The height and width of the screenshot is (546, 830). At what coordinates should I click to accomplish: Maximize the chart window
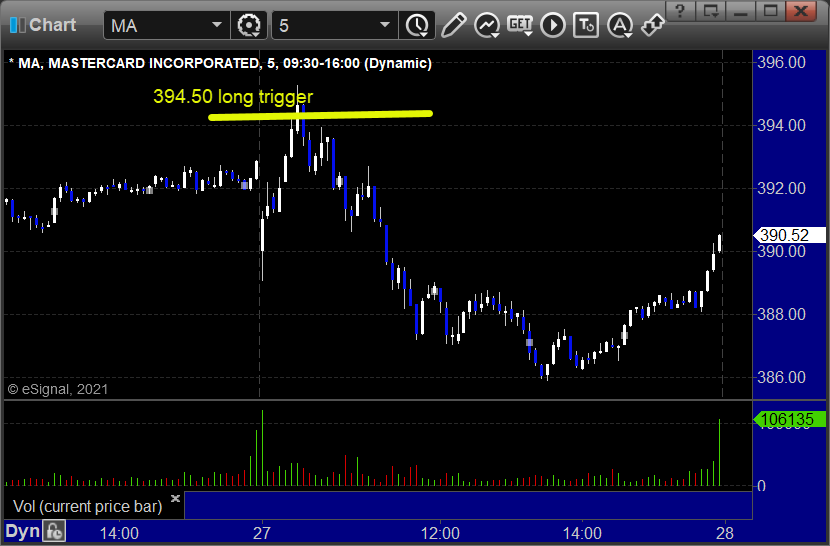point(771,11)
